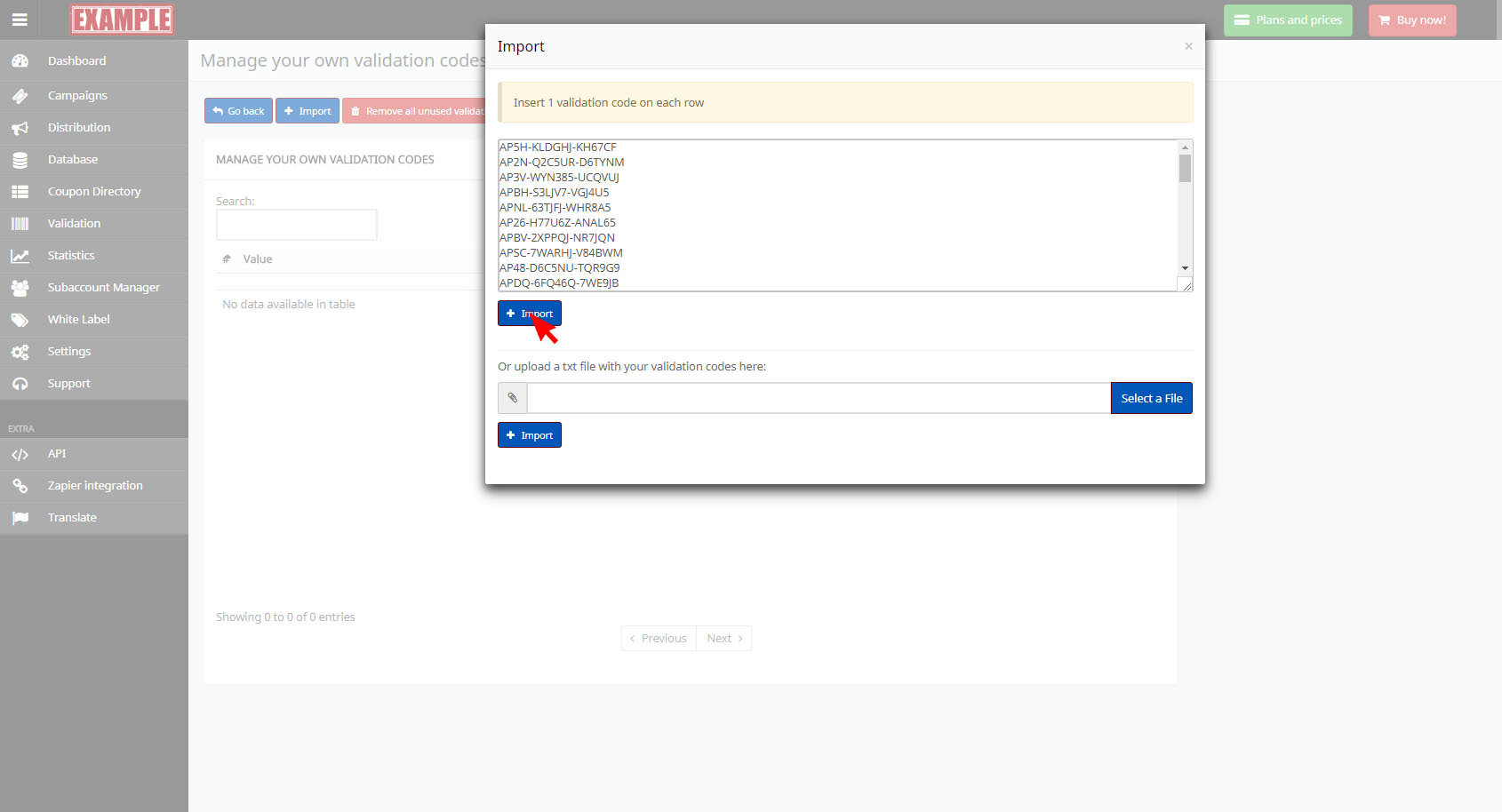Click the paperclip attachment icon
Viewport: 1502px width, 812px height.
click(x=513, y=398)
